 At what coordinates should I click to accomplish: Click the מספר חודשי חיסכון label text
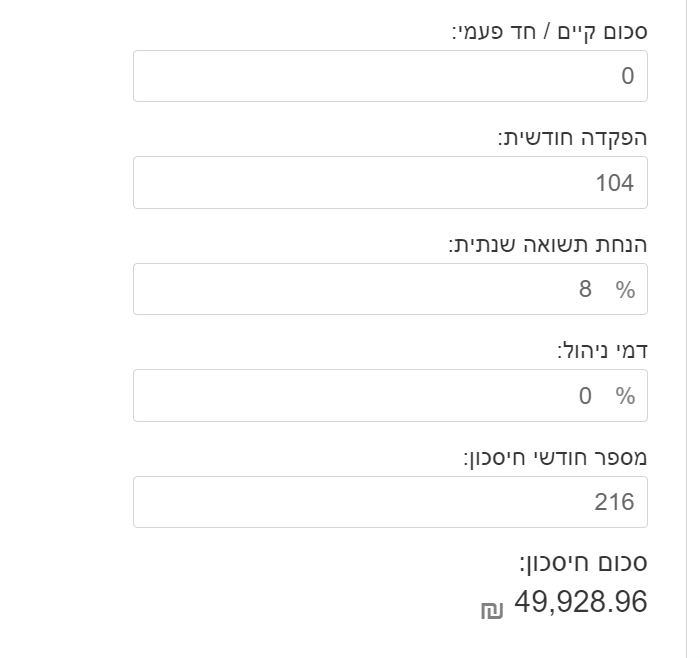(555, 458)
